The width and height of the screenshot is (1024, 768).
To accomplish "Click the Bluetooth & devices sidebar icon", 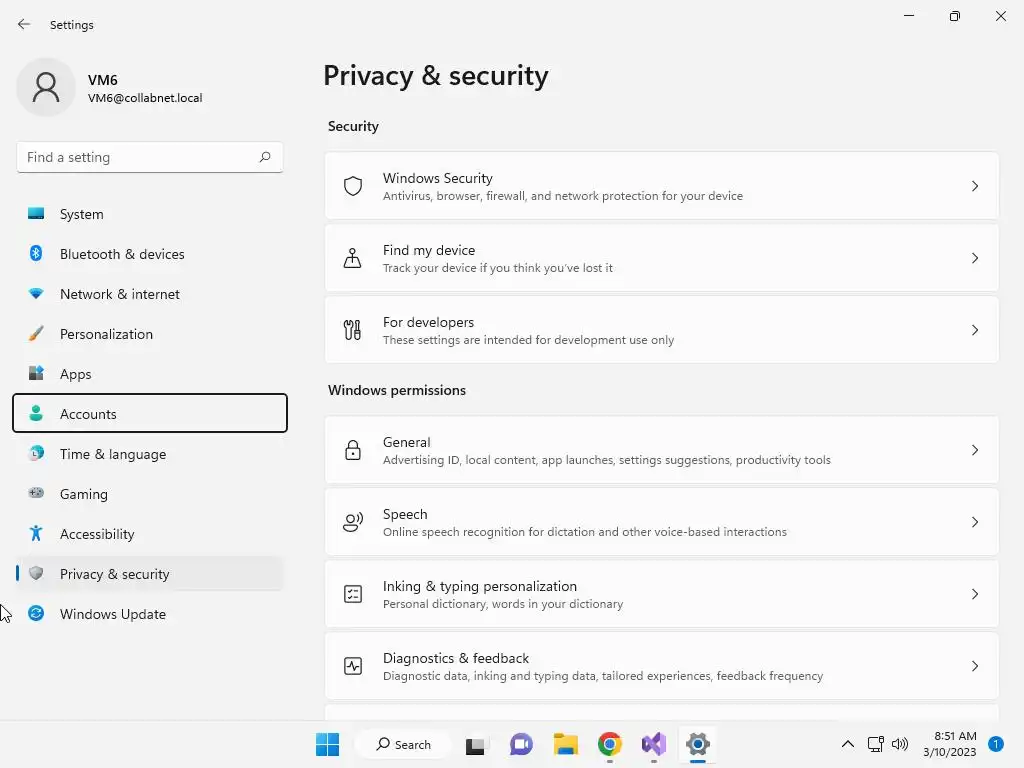I will (36, 254).
